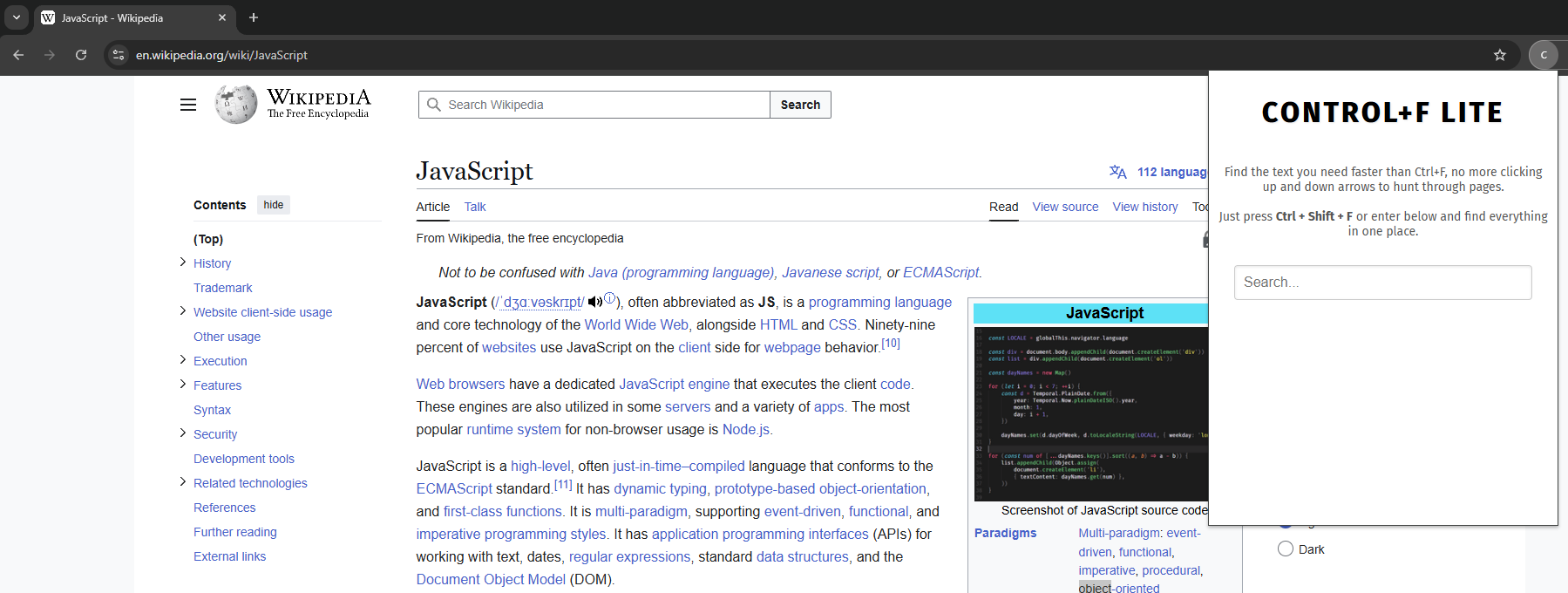Click the language translation icon
1568x593 pixels.
pos(1118,172)
